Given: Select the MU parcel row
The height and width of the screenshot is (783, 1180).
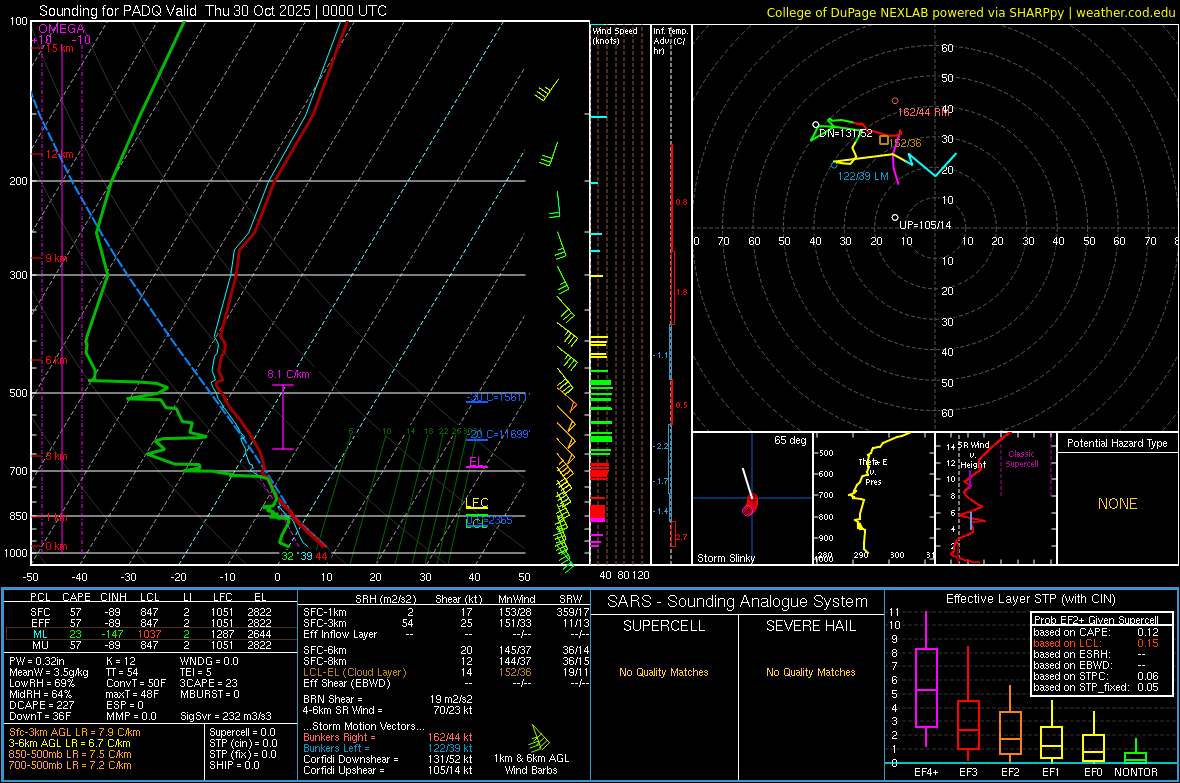Looking at the screenshot, I should tap(151, 645).
